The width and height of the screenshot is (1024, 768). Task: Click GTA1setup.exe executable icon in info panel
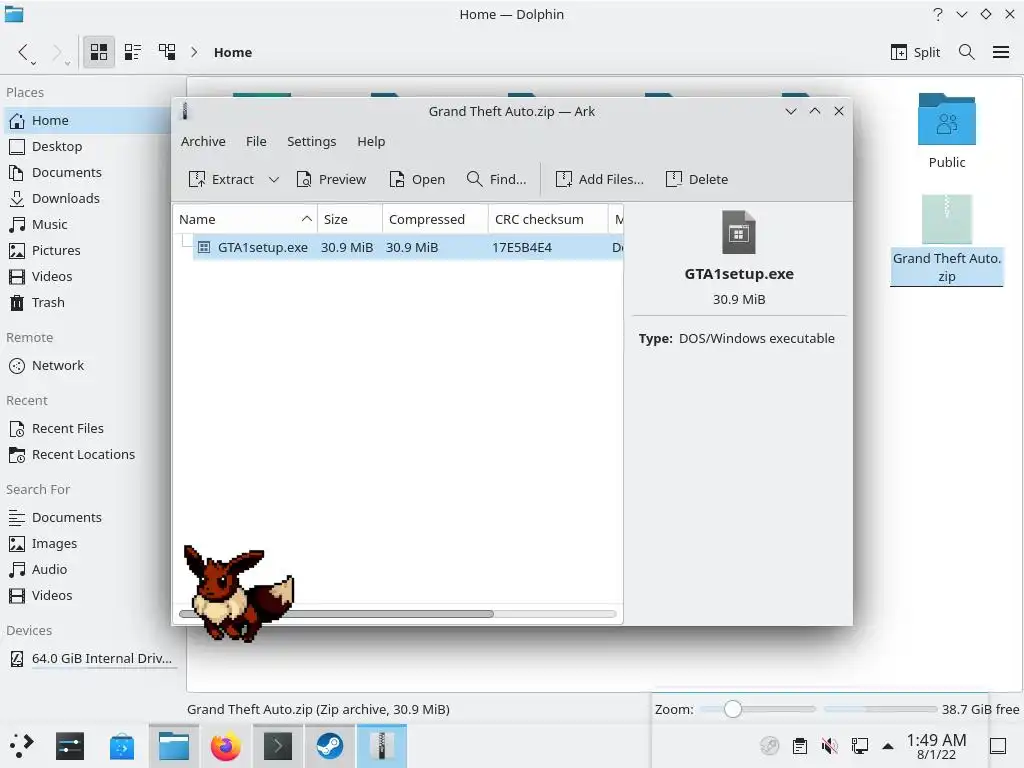pyautogui.click(x=739, y=232)
